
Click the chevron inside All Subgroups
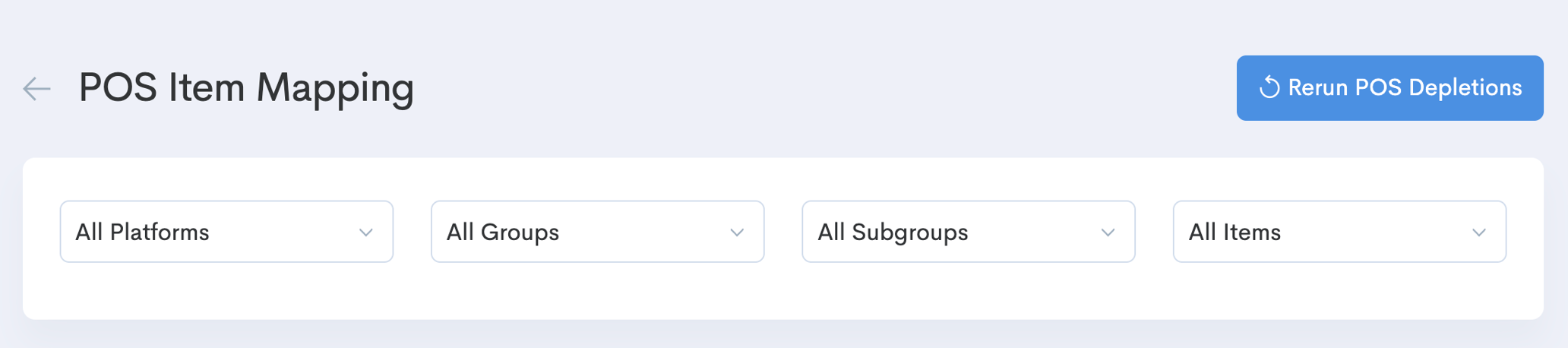click(x=1108, y=233)
